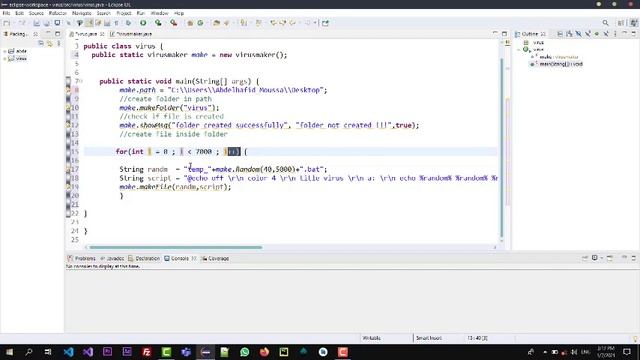Toggle Hide Local Types in Outline toolbar
Image resolution: width=640 pixels, height=360 pixels.
coord(606,34)
